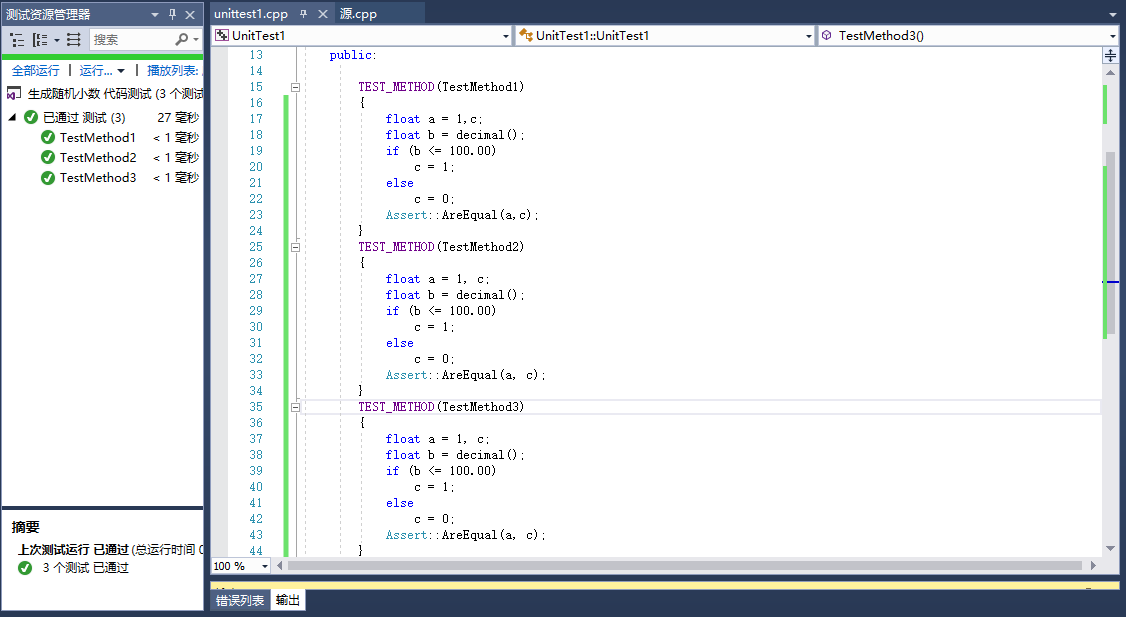This screenshot has width=1126, height=617.
Task: Click the search magnifier icon
Action: pos(182,40)
